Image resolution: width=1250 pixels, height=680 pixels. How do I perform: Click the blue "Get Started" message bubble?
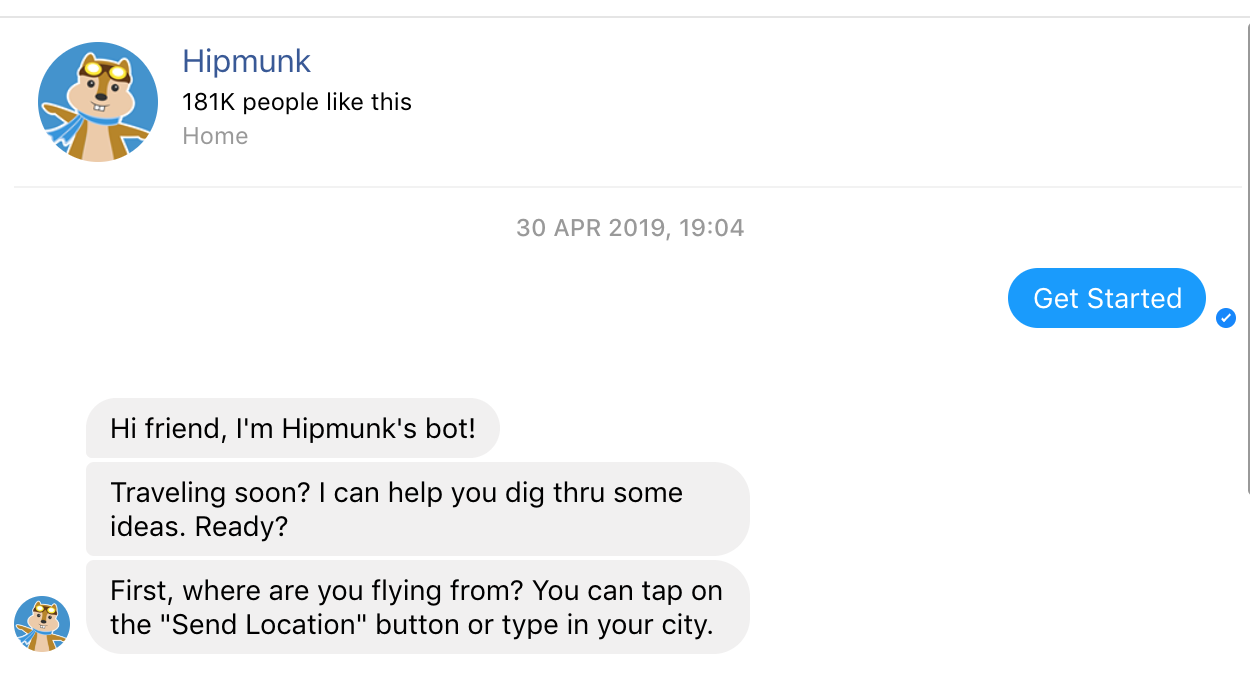(1107, 298)
